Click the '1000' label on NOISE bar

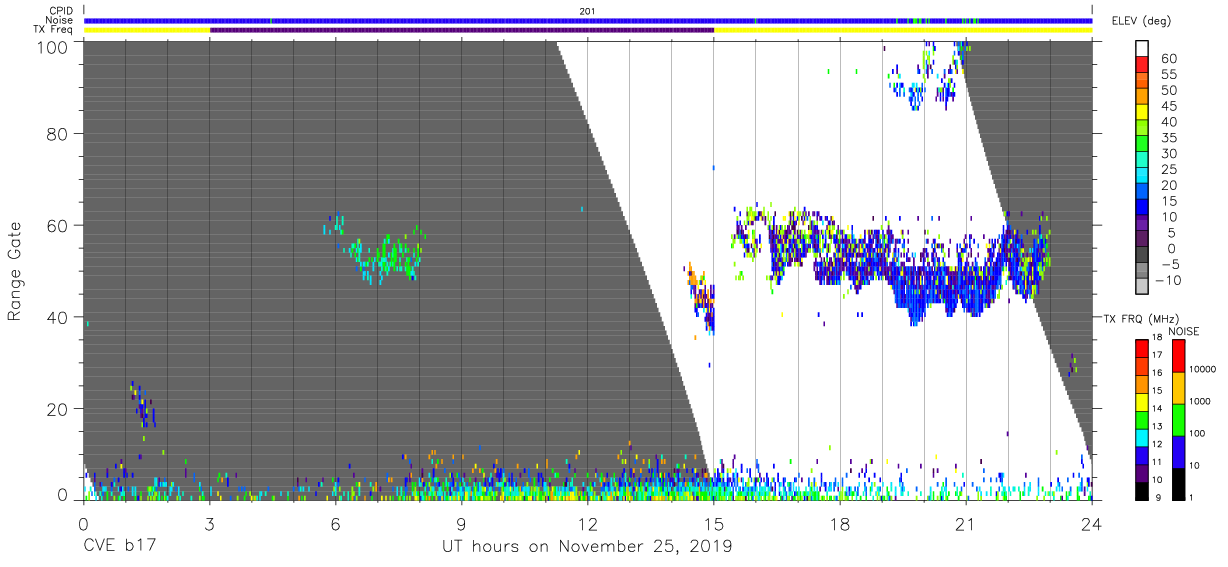click(1201, 402)
